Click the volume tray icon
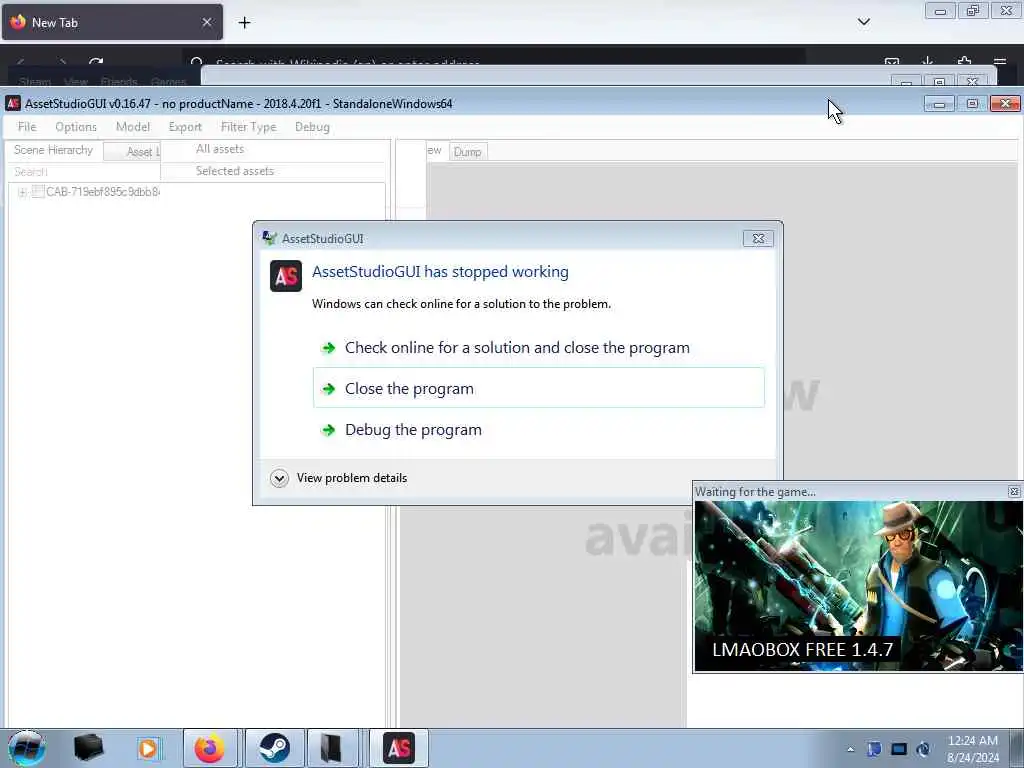The image size is (1024, 768). (923, 749)
